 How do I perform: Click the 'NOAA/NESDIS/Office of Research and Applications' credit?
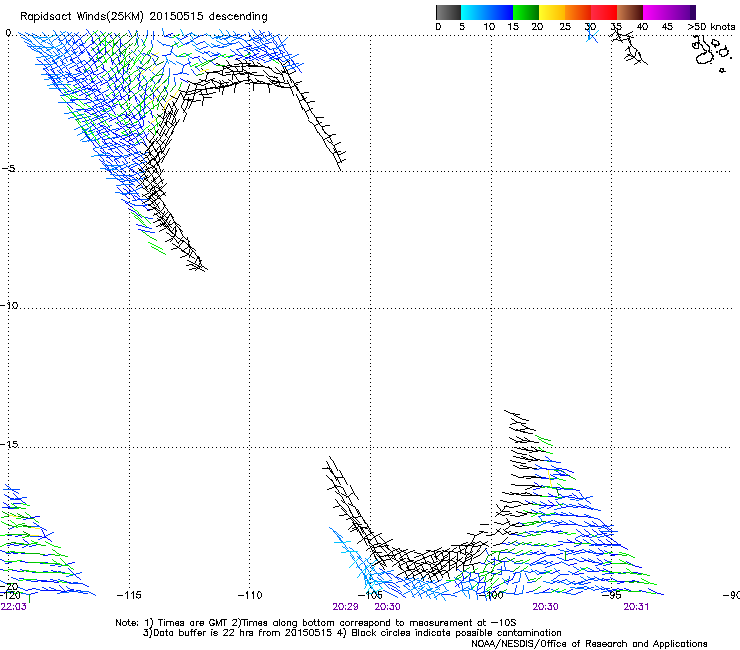(589, 643)
